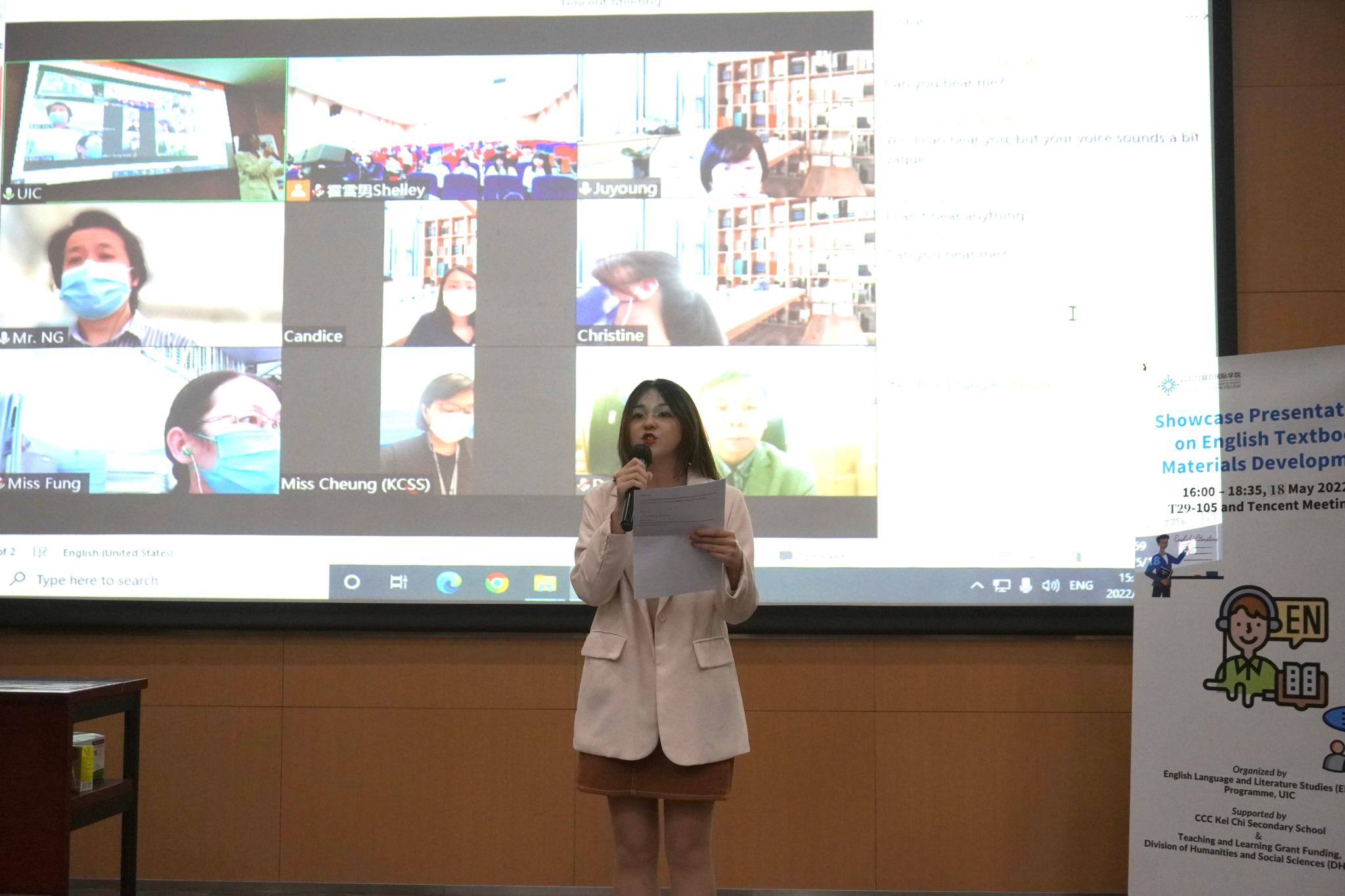The height and width of the screenshot is (896, 1345).
Task: Click the Cortana circle icon
Action: click(x=352, y=582)
